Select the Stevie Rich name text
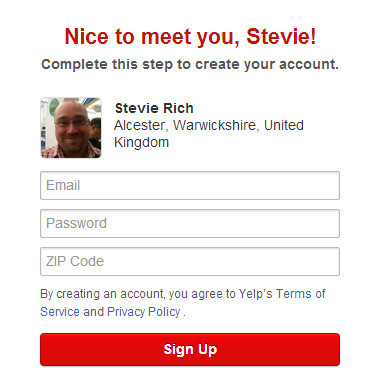 [x=154, y=108]
